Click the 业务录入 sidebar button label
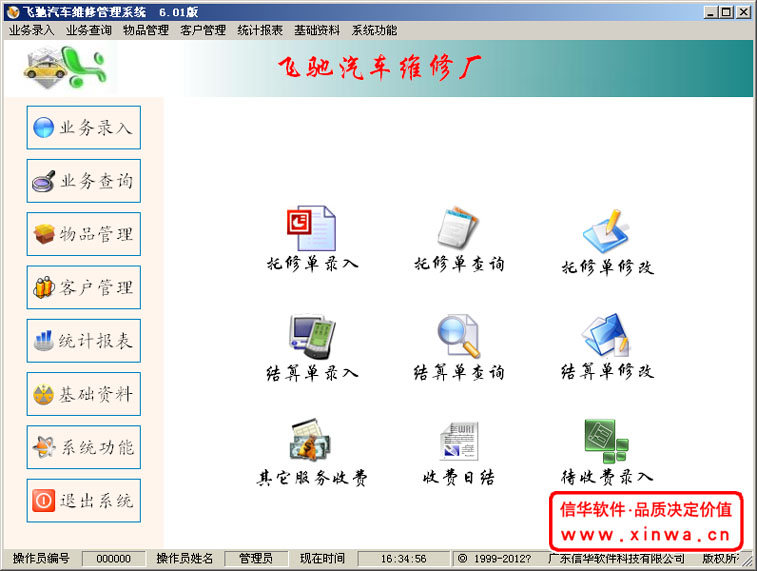Screen dimensions: 757x571 [96, 128]
